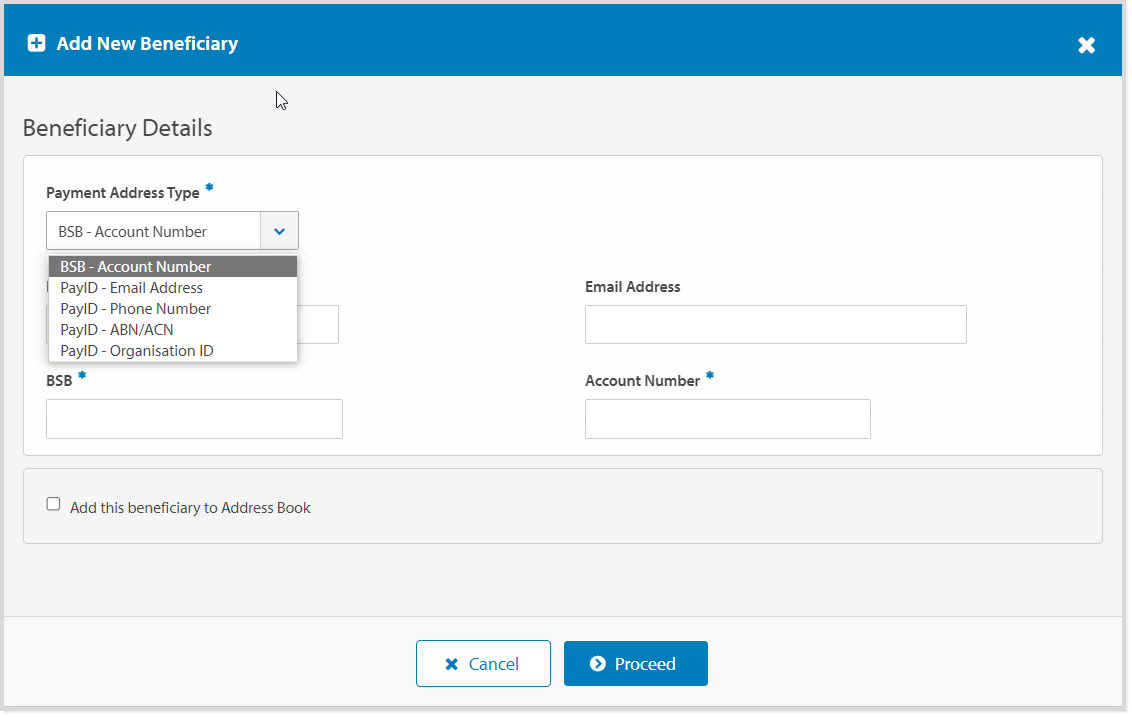
Task: Close the Add New Beneficiary dialog
Action: click(1087, 45)
